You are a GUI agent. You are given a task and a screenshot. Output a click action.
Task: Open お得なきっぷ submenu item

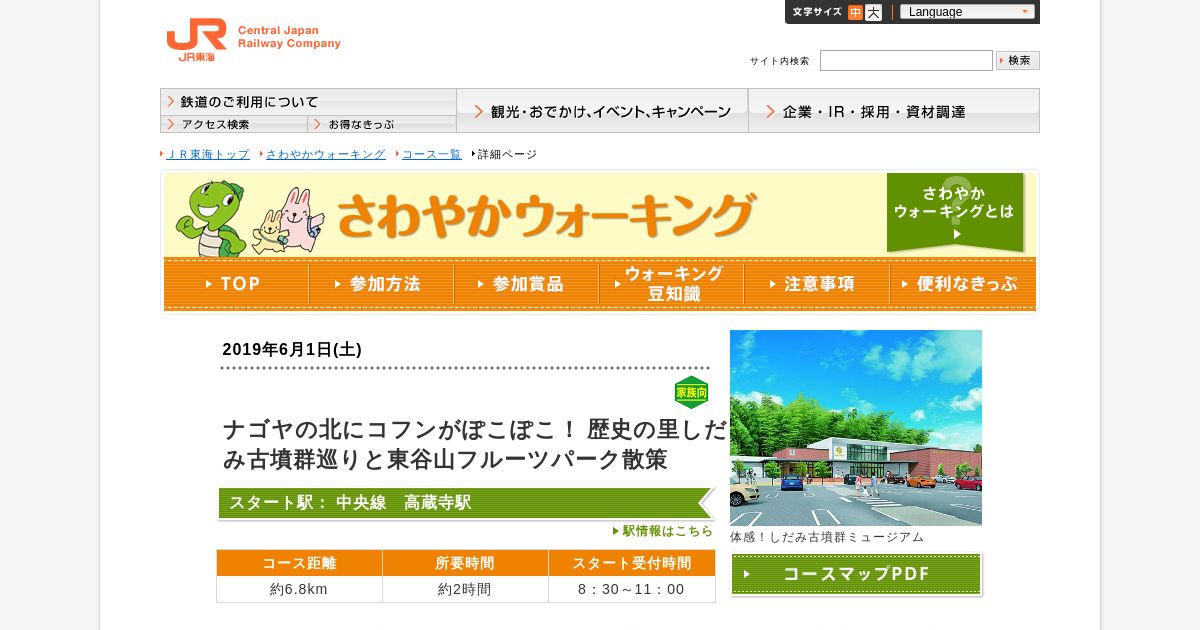(x=382, y=124)
